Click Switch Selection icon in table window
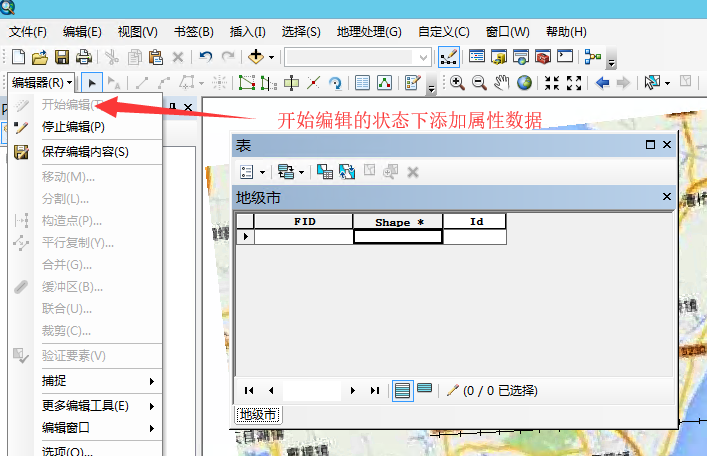 pyautogui.click(x=347, y=172)
